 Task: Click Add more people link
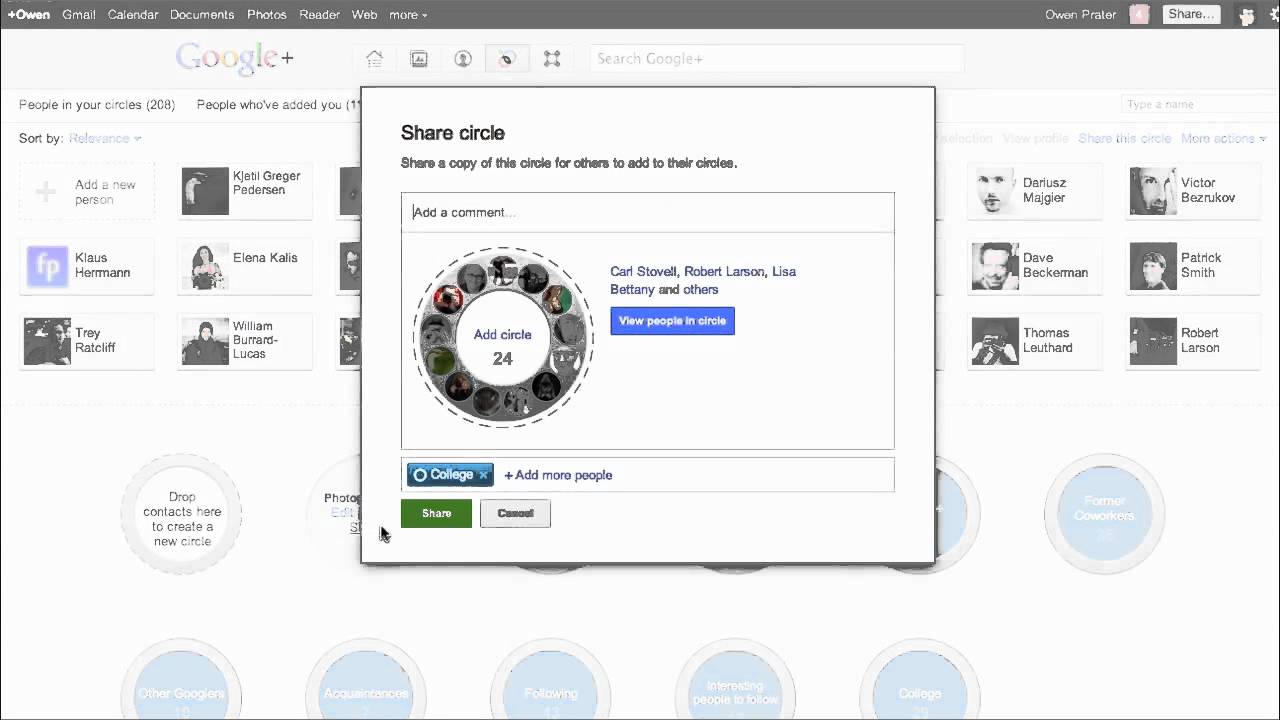tap(558, 475)
